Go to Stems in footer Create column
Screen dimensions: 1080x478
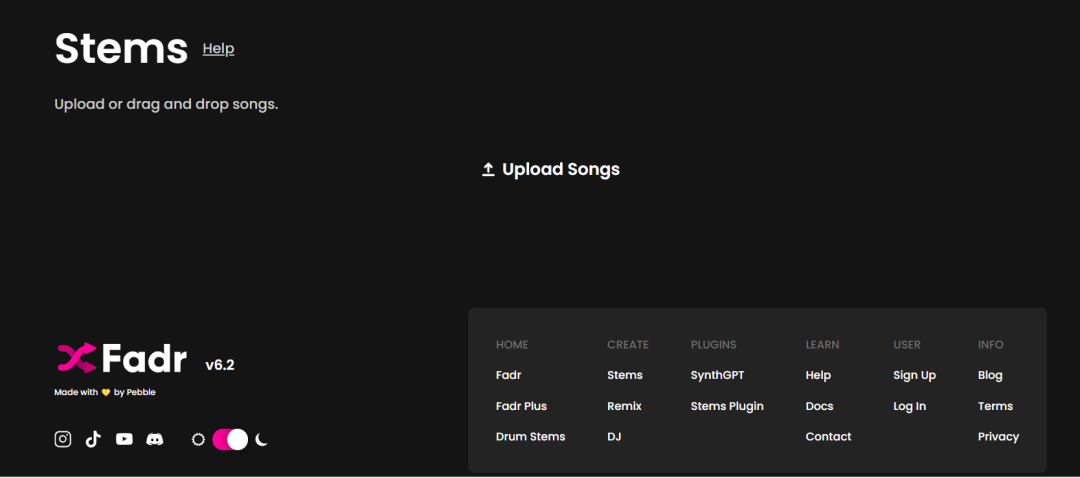(625, 375)
